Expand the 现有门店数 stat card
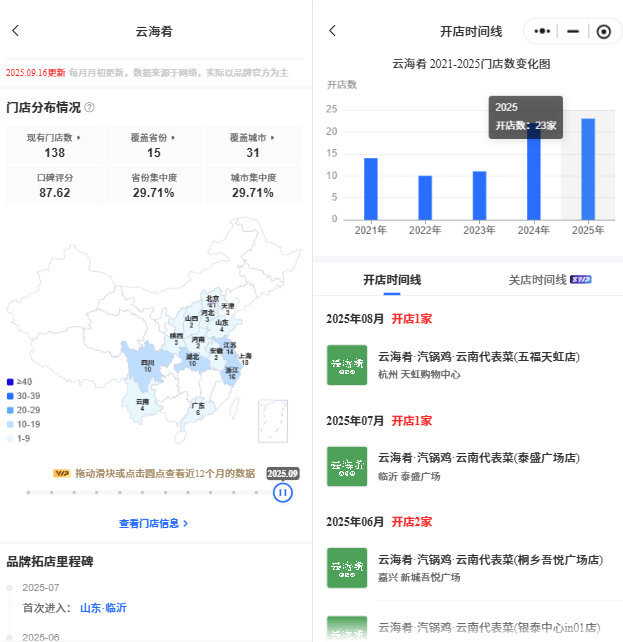Screen dimensions: 623x642 pos(54,145)
